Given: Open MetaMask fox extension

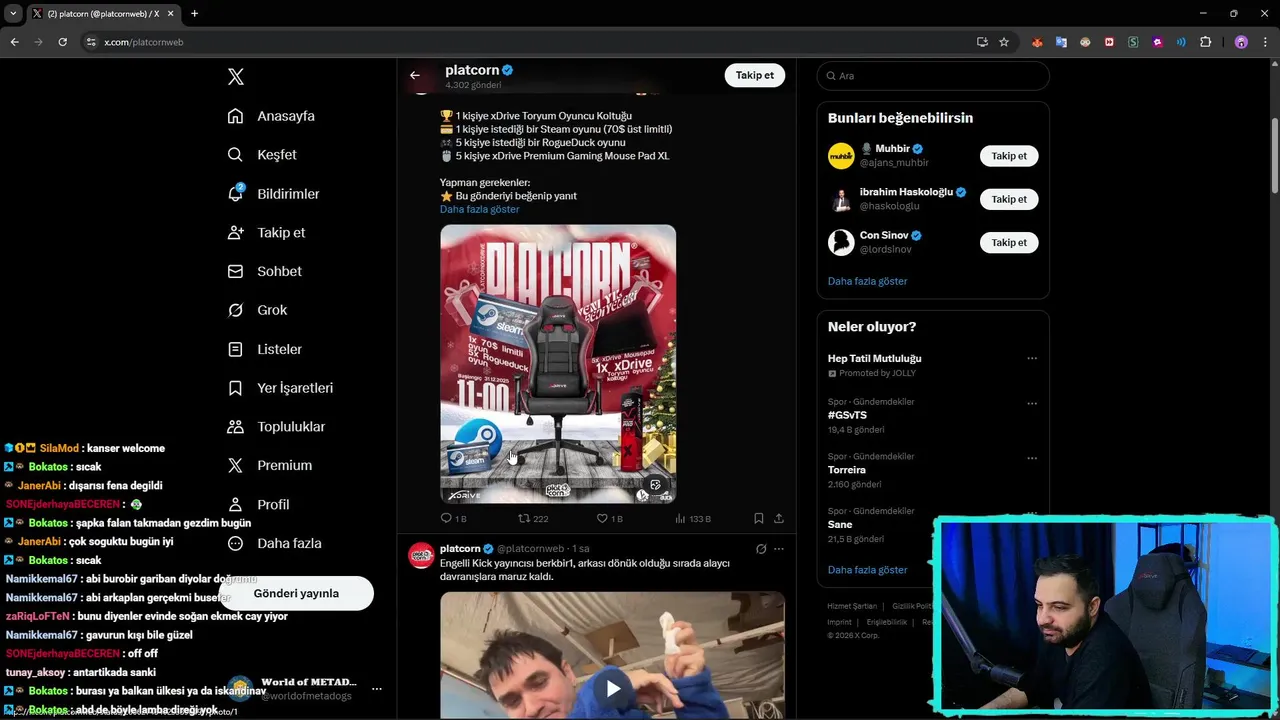Looking at the screenshot, I should coord(1037,42).
